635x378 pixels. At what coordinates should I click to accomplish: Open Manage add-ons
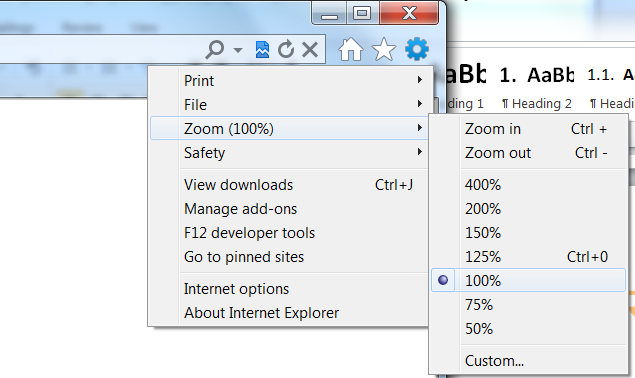pyautogui.click(x=289, y=209)
